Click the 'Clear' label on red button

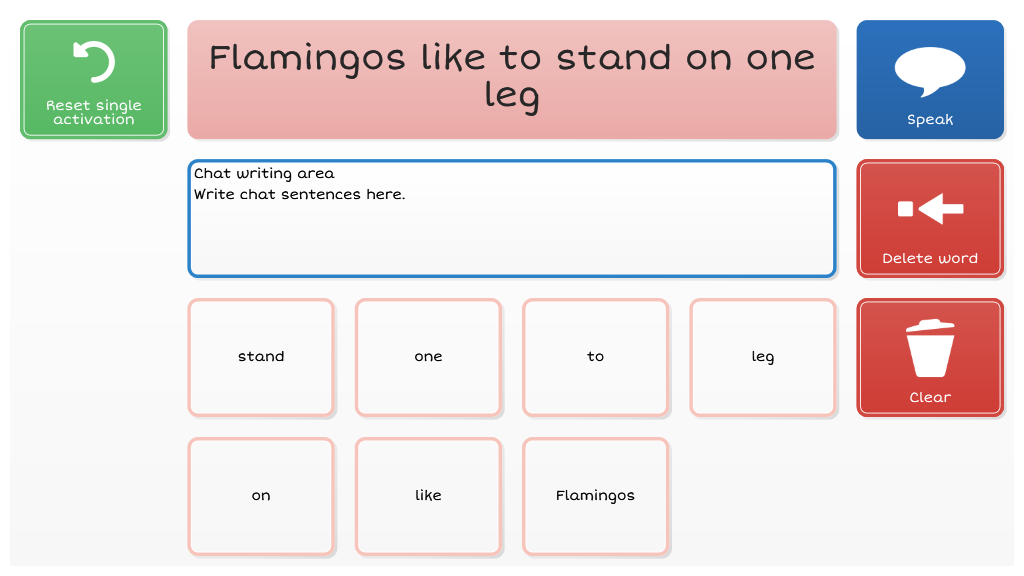coord(930,397)
